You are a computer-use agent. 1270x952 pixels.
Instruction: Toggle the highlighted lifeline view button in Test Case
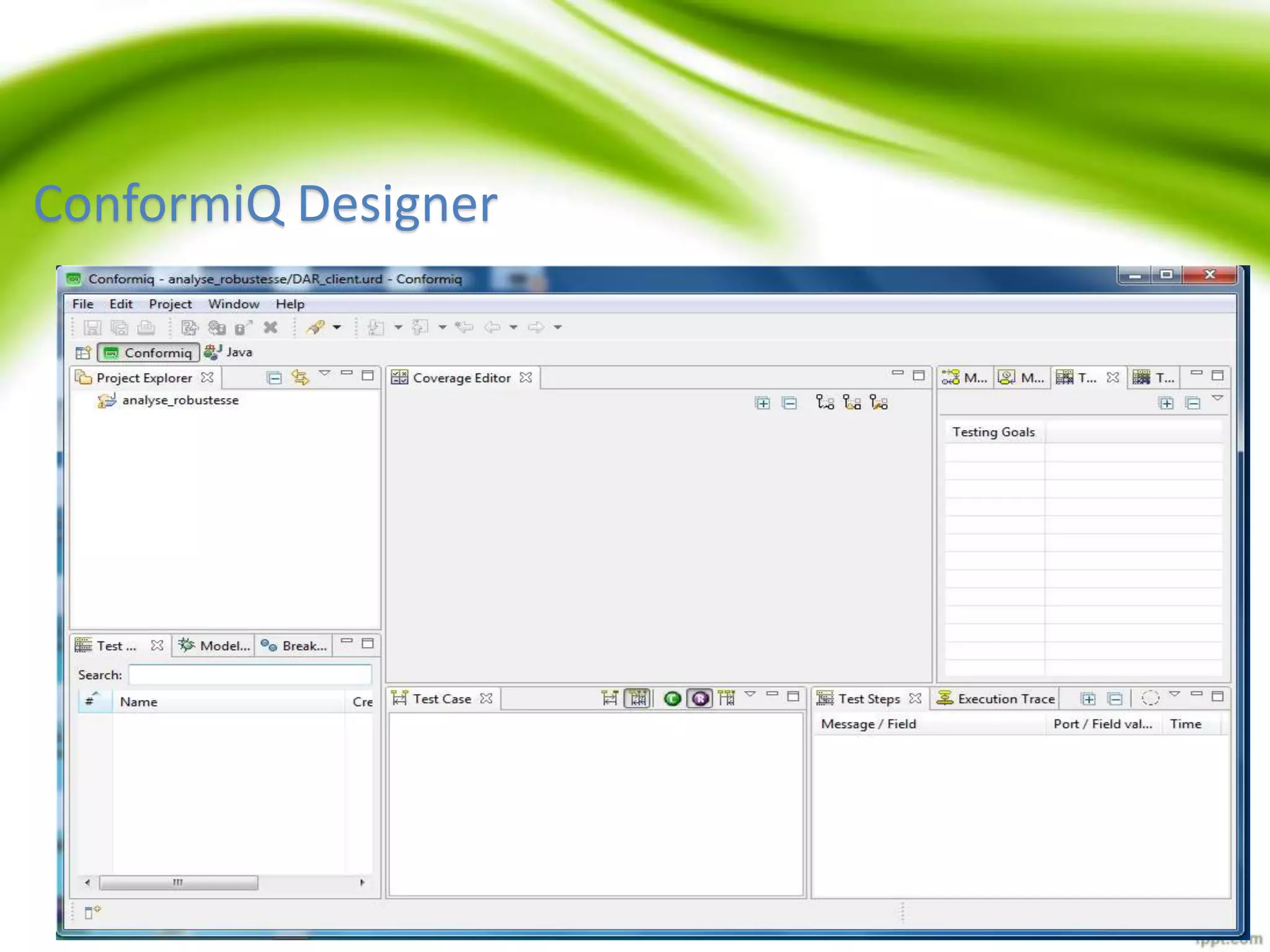pyautogui.click(x=637, y=699)
